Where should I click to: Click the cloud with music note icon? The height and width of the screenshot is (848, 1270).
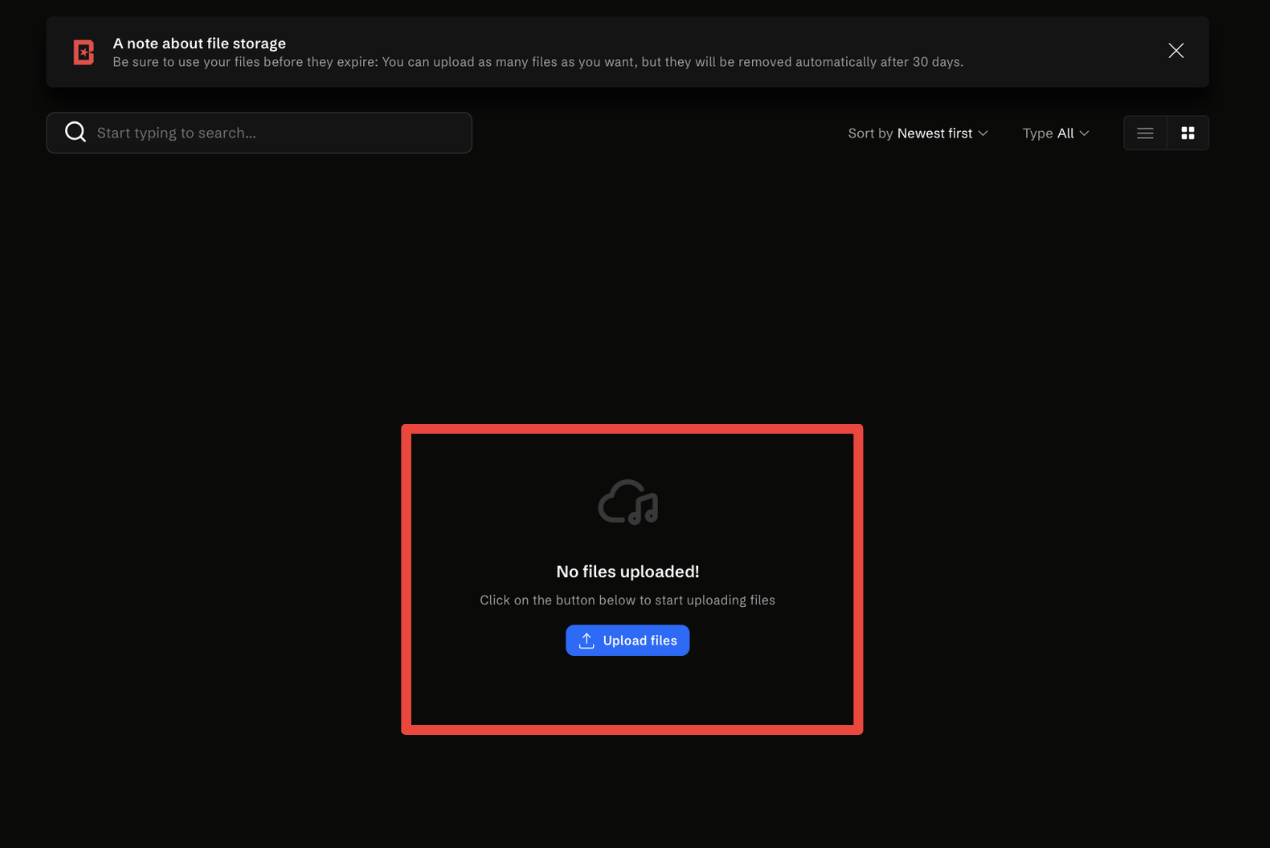pyautogui.click(x=628, y=502)
